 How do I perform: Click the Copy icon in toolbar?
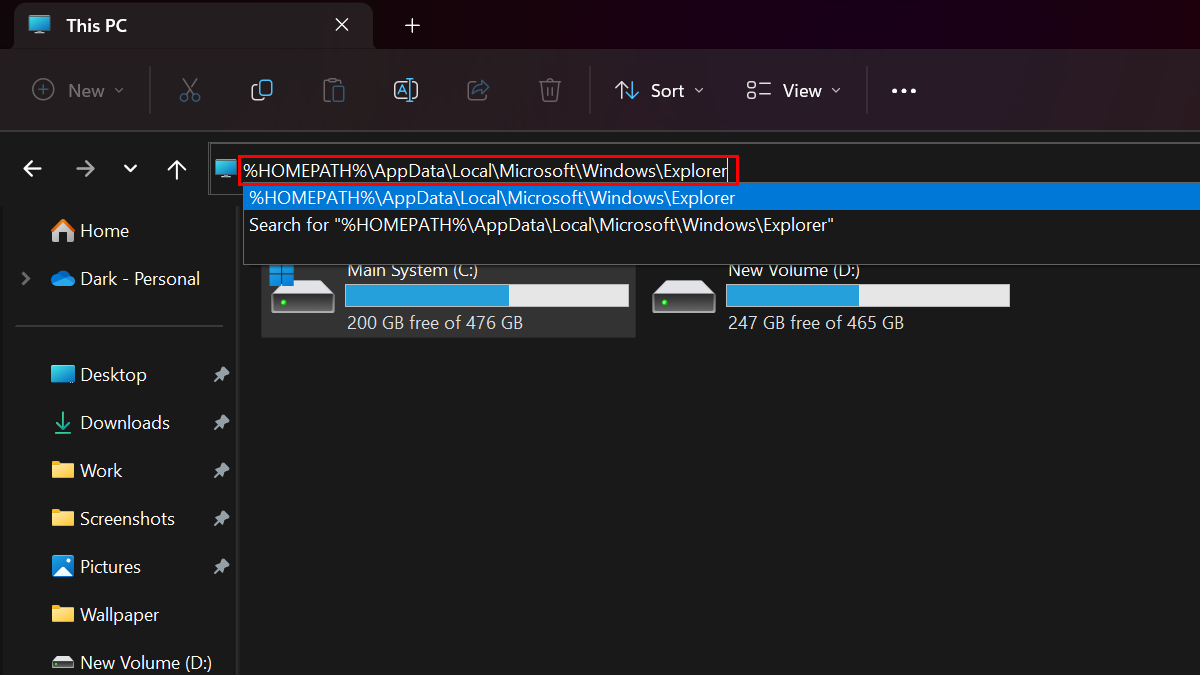click(262, 91)
